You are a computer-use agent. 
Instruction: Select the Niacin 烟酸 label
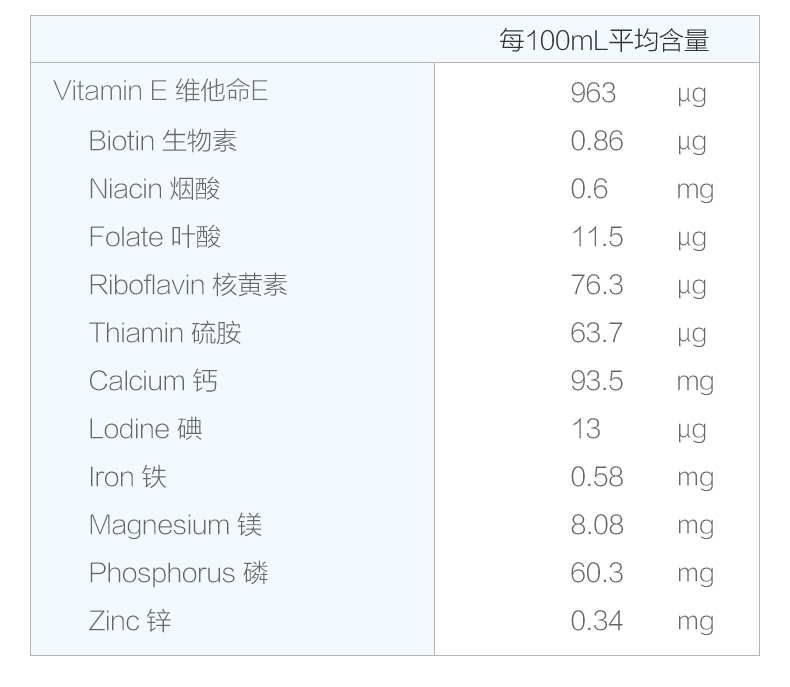[x=154, y=189]
